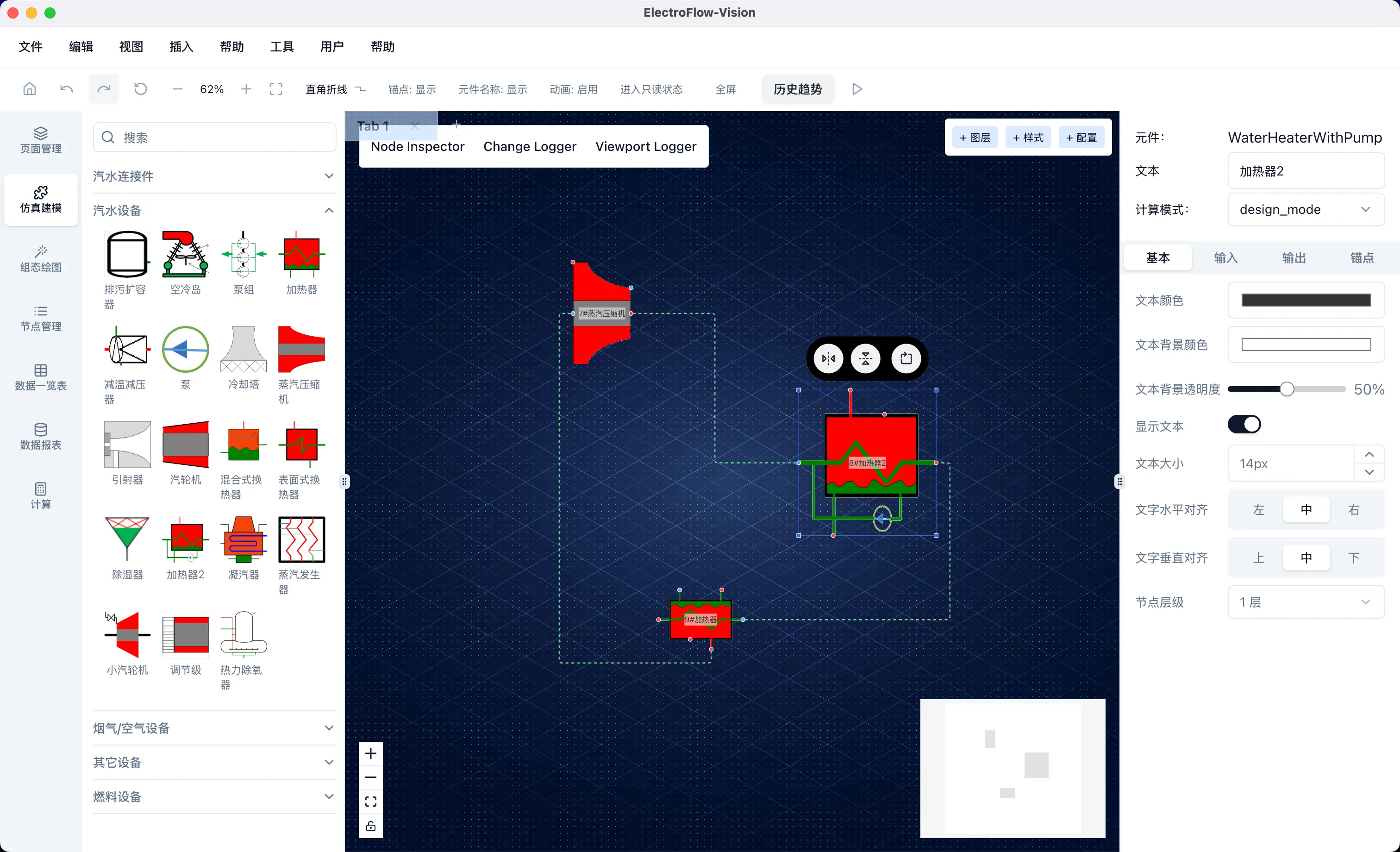
Task: Click the home icon in toolbar
Action: click(30, 89)
